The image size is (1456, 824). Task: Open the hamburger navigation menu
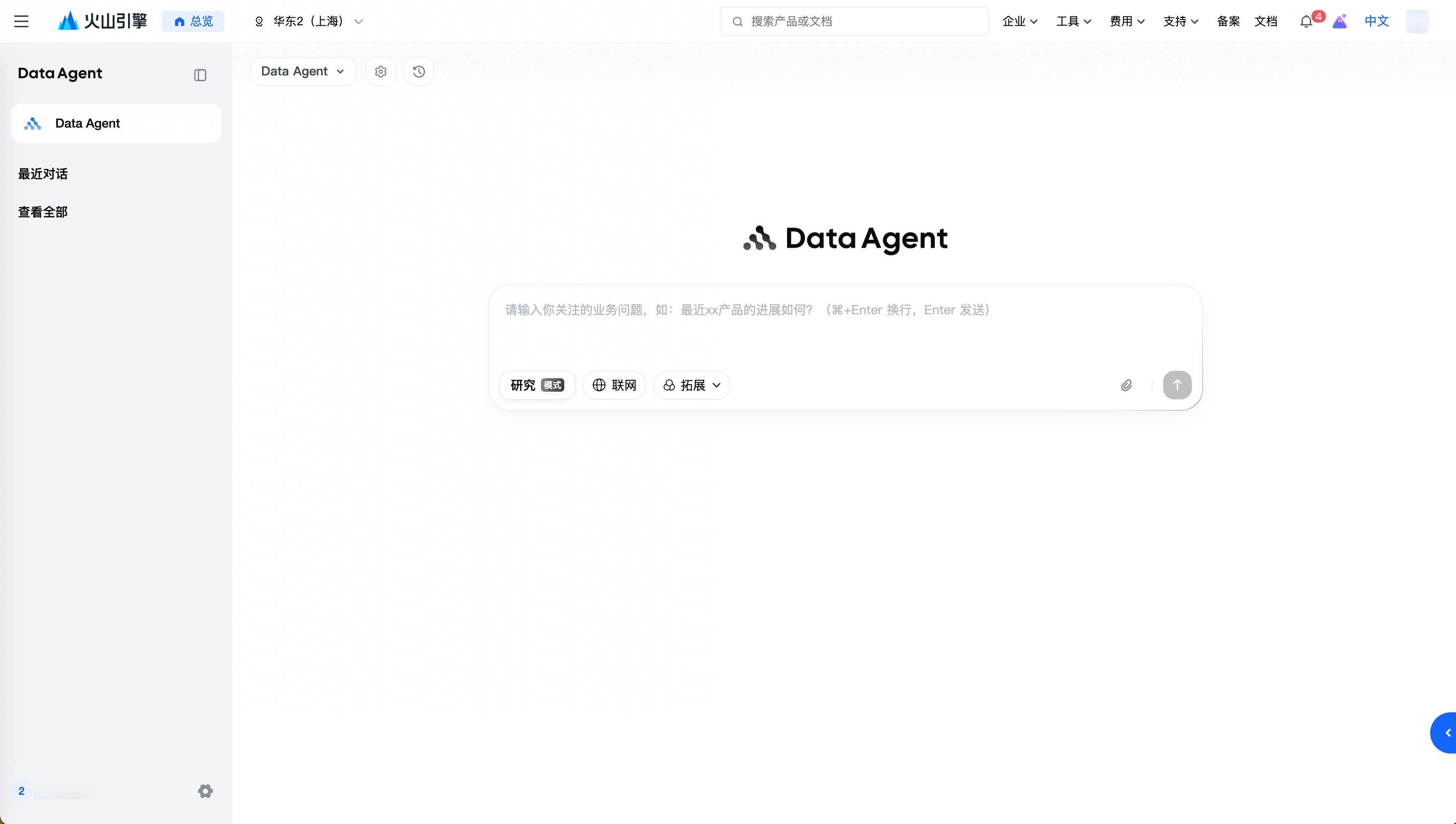(x=21, y=21)
